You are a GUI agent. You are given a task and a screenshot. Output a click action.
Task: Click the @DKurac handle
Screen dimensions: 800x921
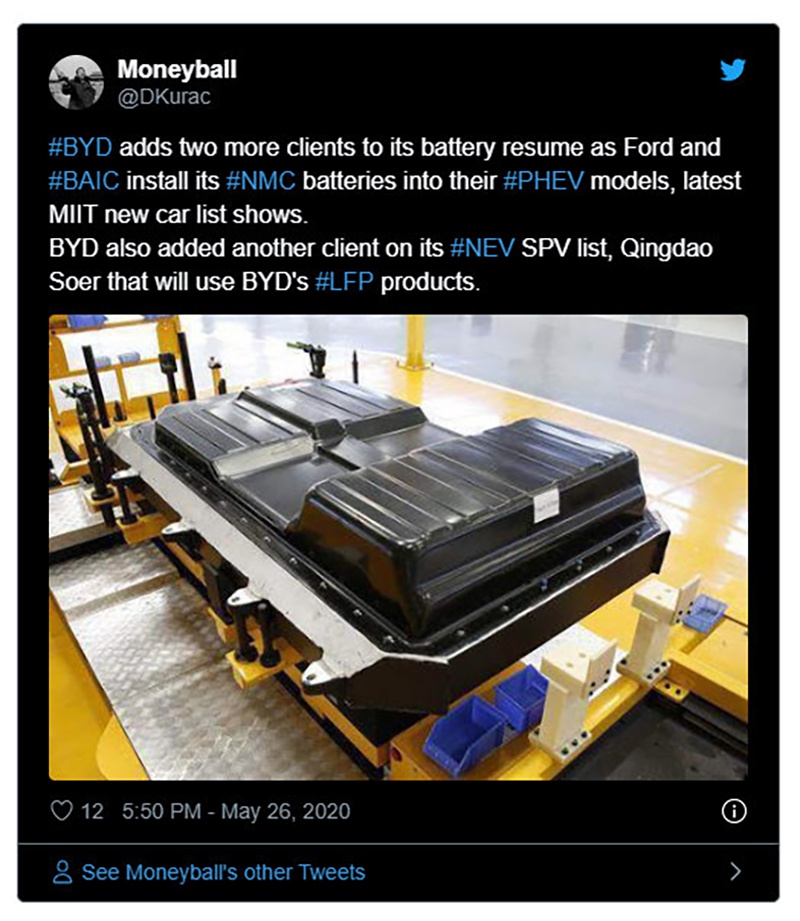coord(164,97)
